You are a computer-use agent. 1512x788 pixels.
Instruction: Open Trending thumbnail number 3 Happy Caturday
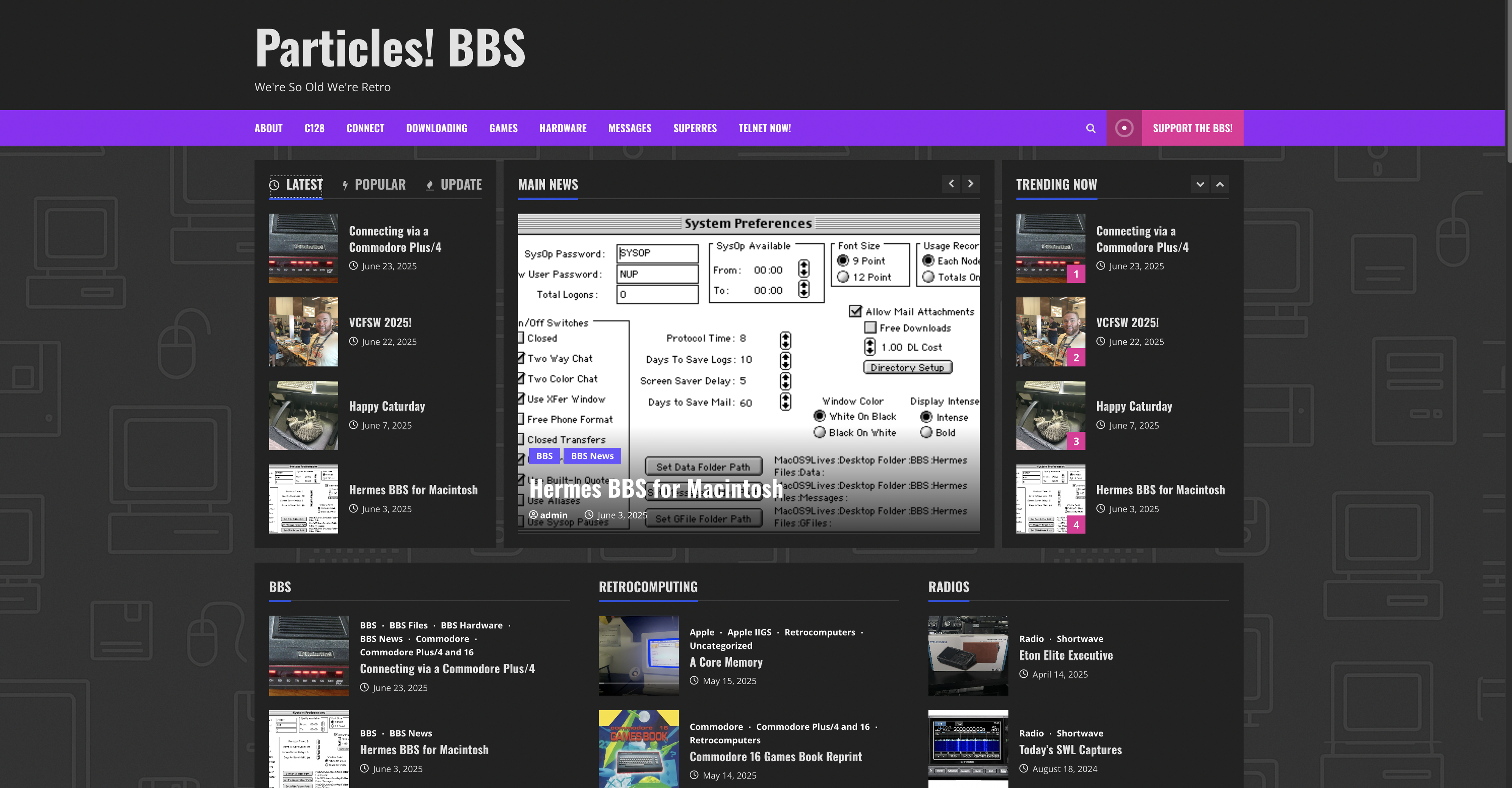coord(1051,415)
